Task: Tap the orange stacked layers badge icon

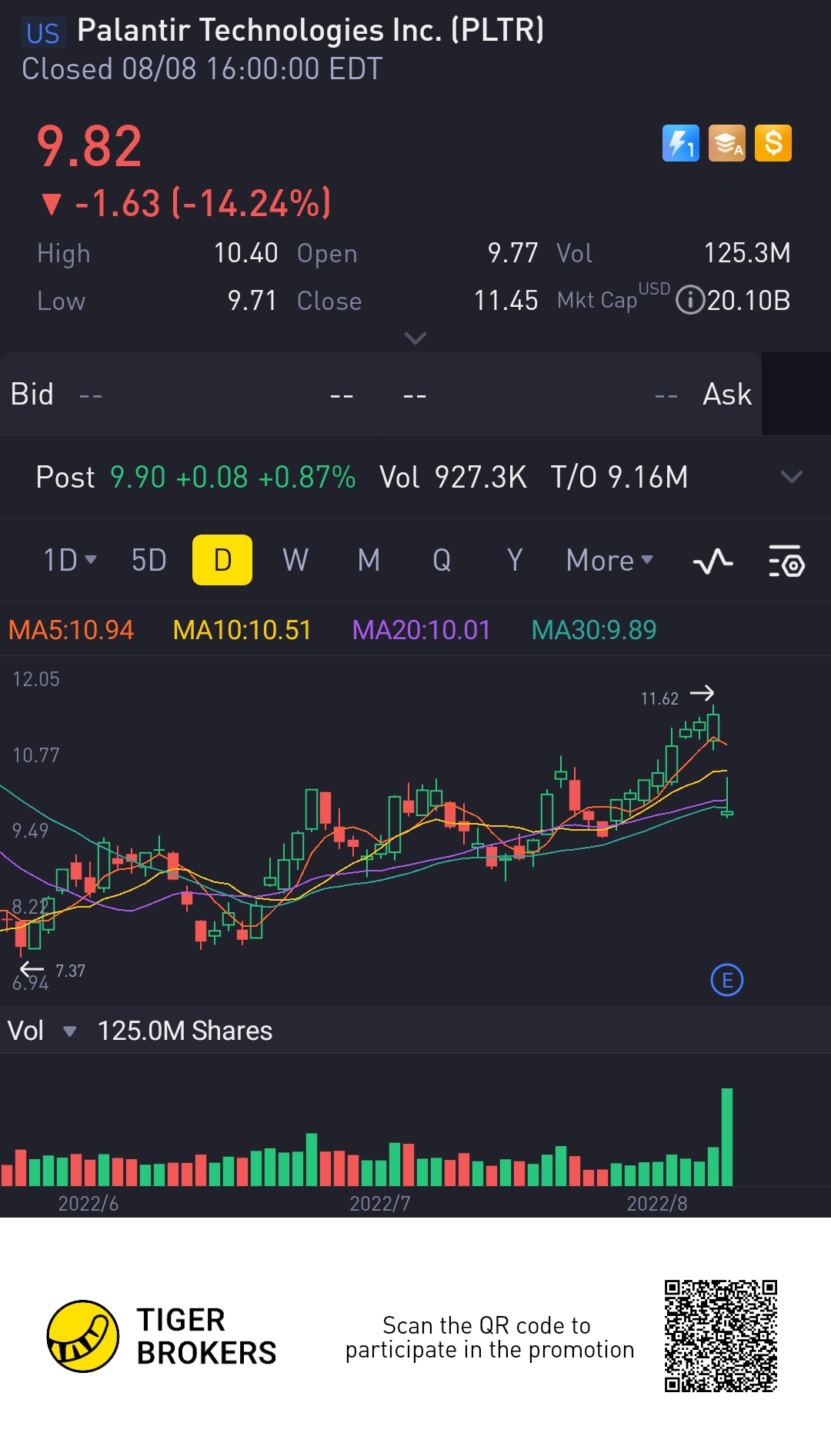Action: tap(727, 143)
